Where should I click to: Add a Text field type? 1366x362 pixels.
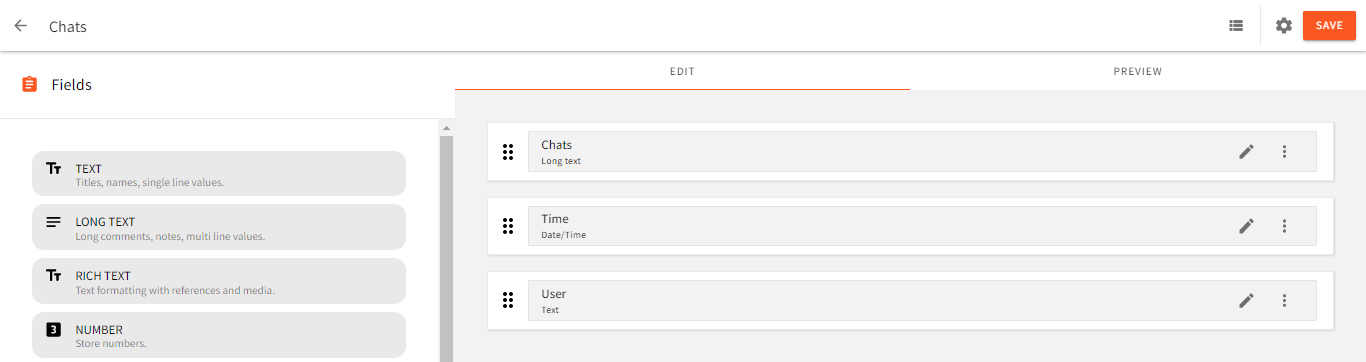219,174
